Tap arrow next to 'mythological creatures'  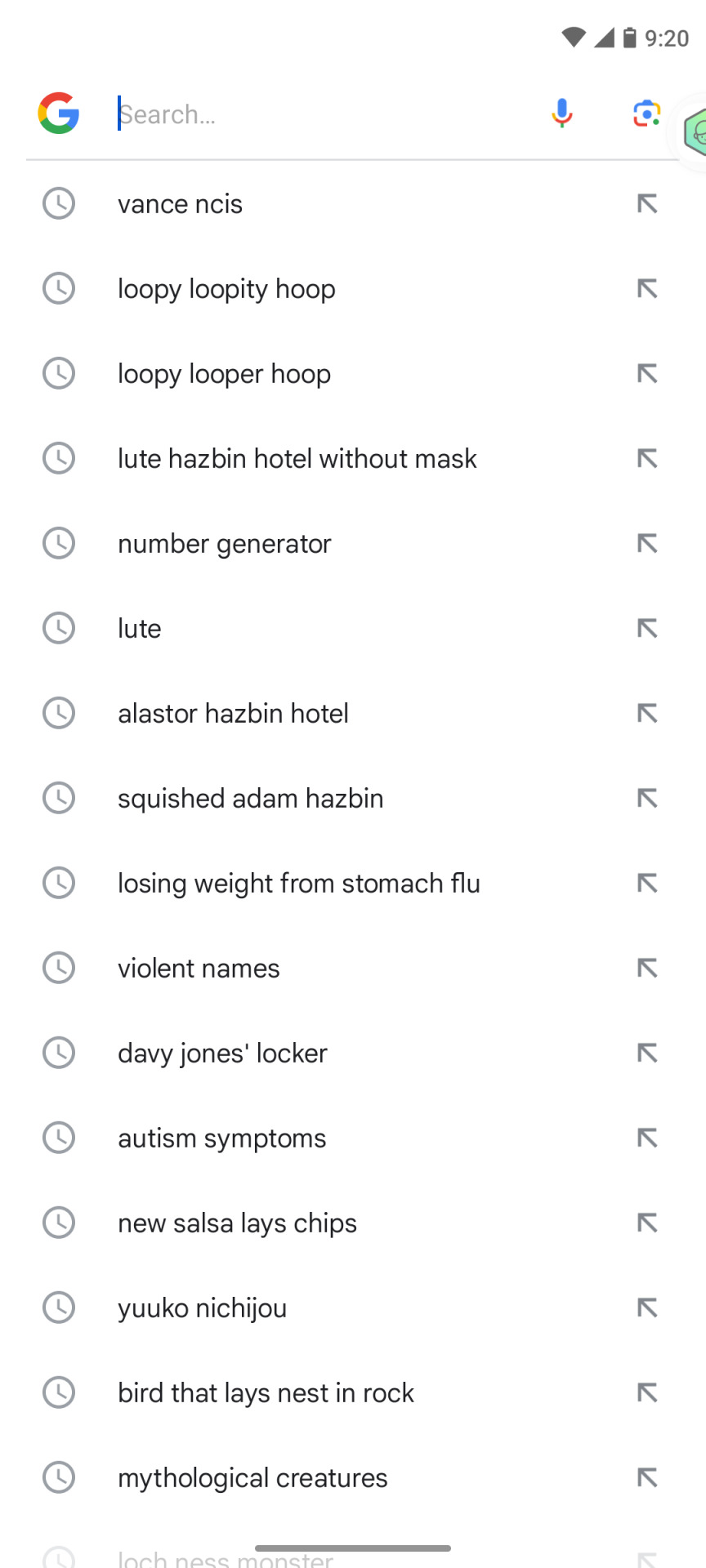point(647,1477)
